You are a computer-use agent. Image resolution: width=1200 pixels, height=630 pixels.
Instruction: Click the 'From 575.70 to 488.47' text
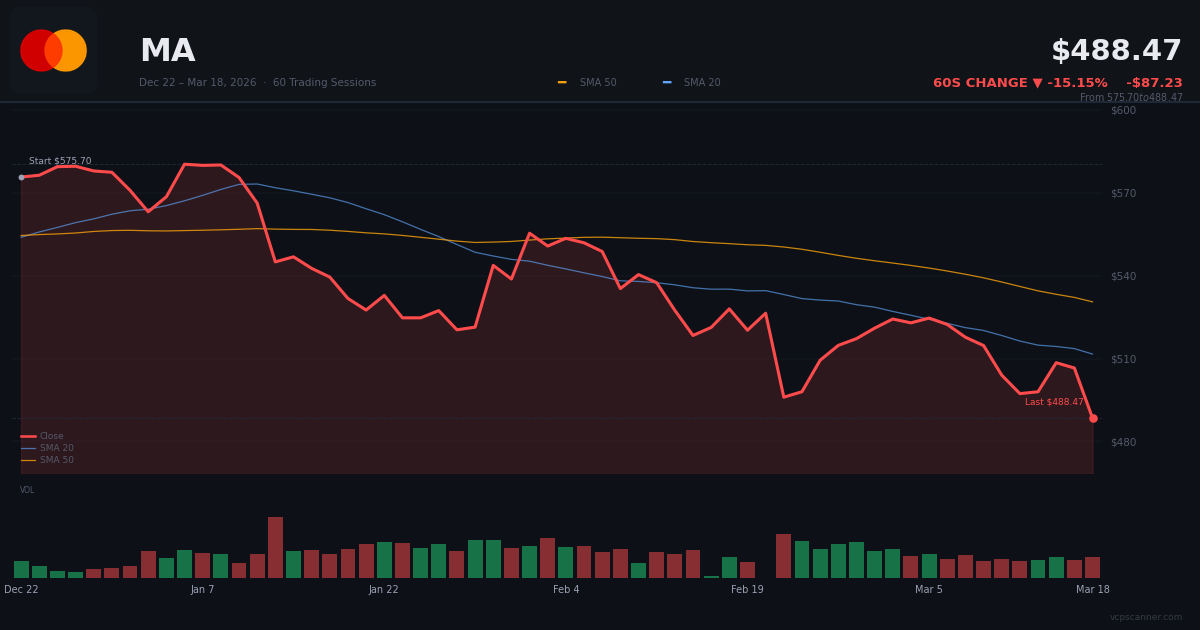[x=1131, y=98]
